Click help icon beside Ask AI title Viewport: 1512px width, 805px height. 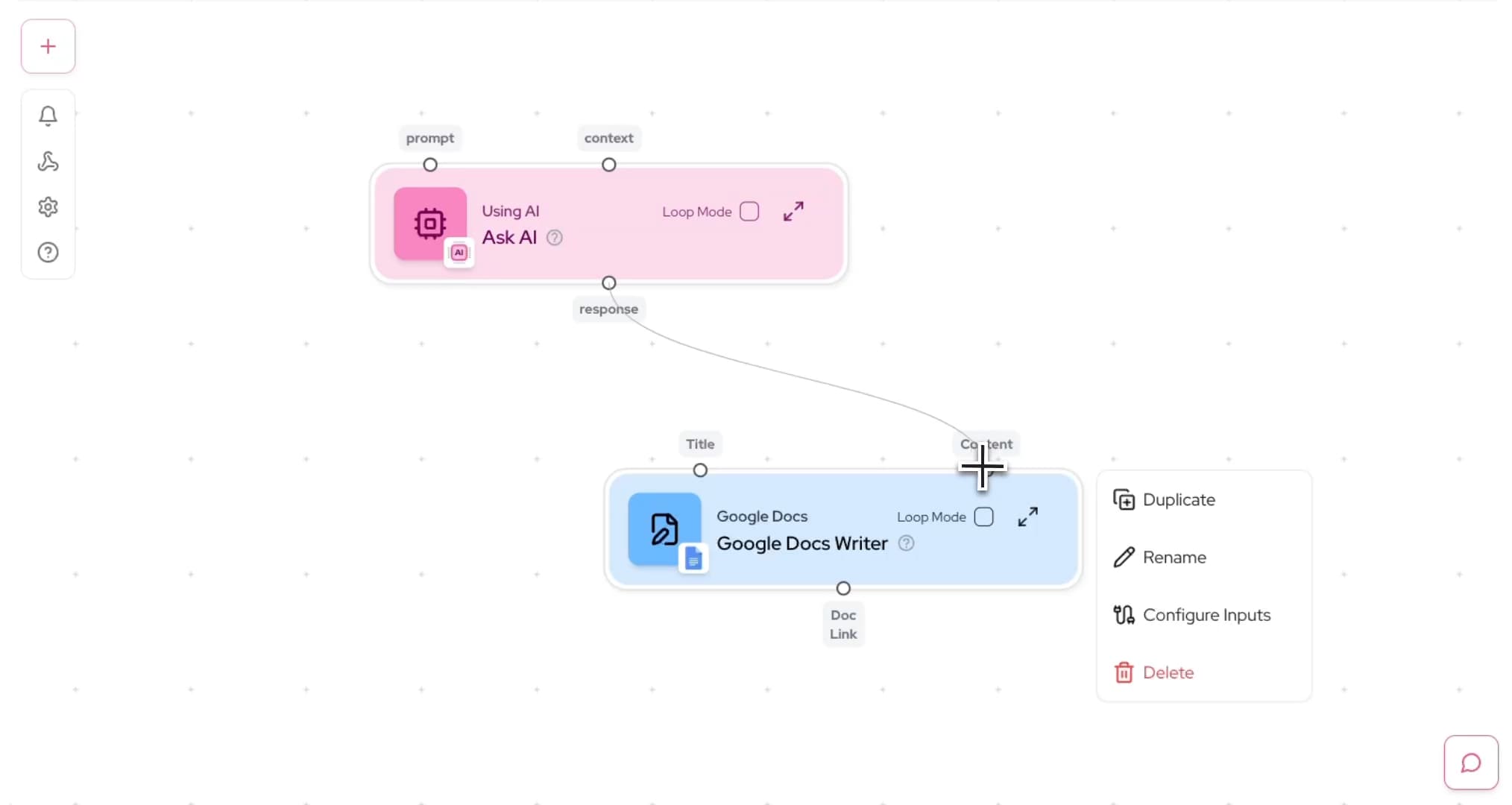click(x=555, y=238)
